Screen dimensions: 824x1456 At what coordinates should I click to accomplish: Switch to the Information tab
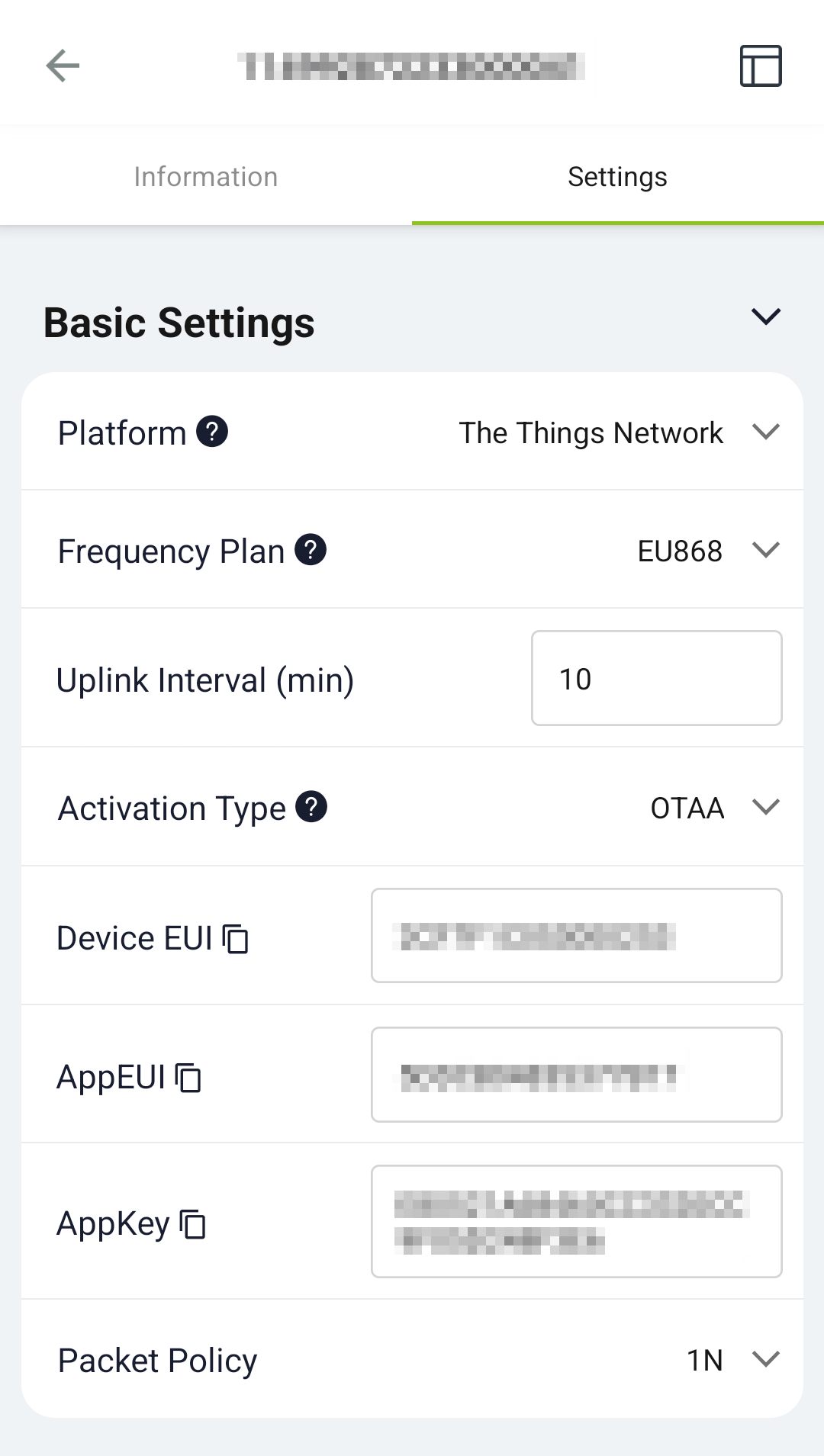click(x=205, y=176)
